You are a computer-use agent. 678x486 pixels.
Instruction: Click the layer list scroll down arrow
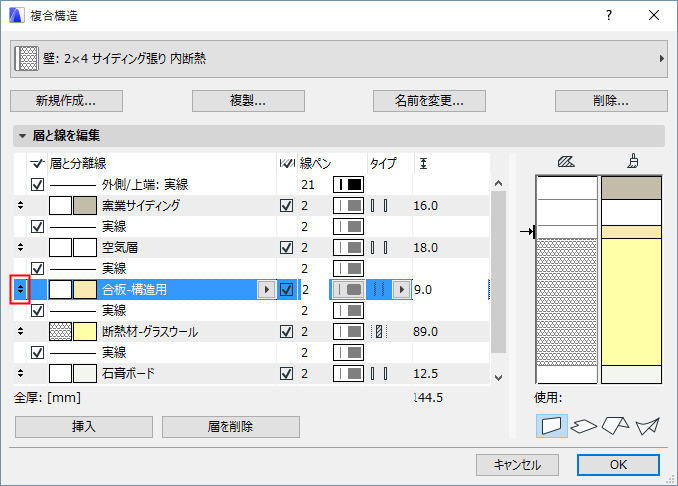(x=498, y=377)
